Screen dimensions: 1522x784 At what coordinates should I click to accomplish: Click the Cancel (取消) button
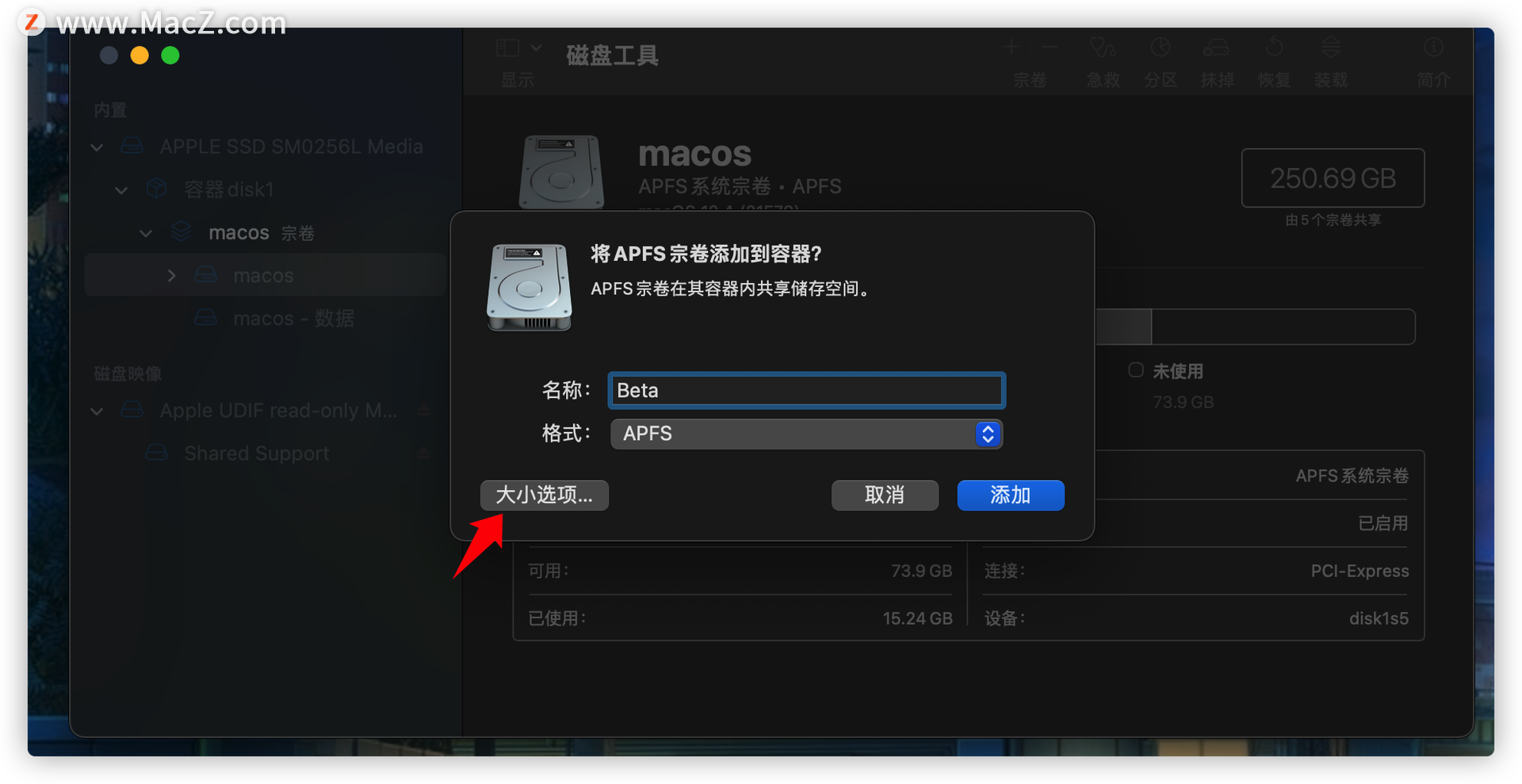(885, 495)
